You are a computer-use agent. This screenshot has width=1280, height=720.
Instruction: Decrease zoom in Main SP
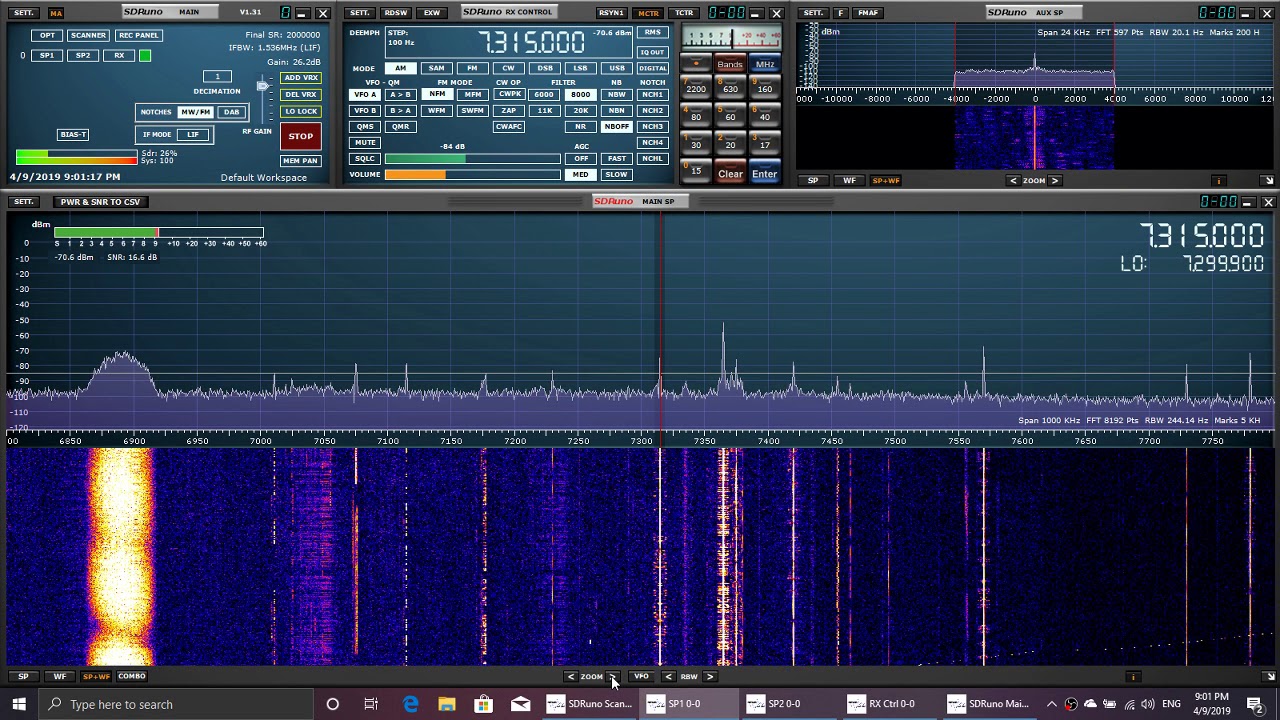(x=571, y=677)
